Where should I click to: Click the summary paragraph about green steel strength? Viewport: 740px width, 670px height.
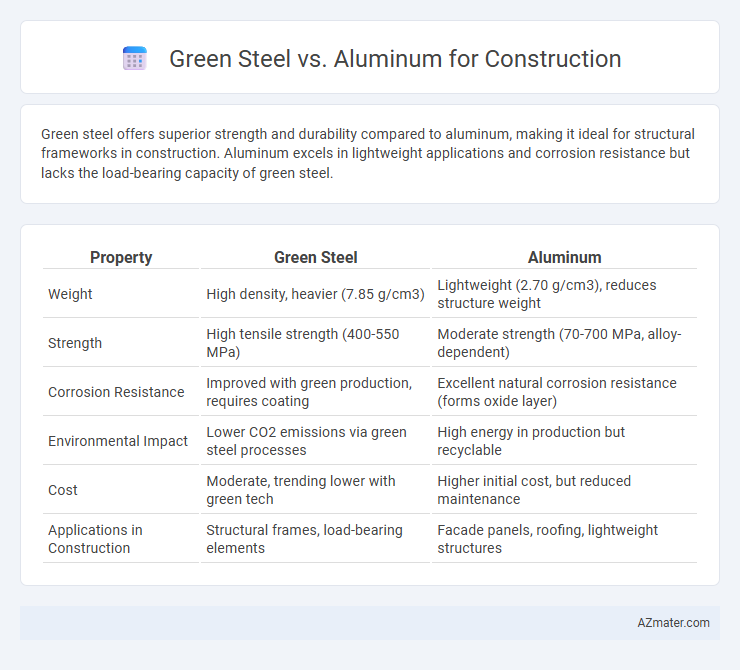pos(370,153)
